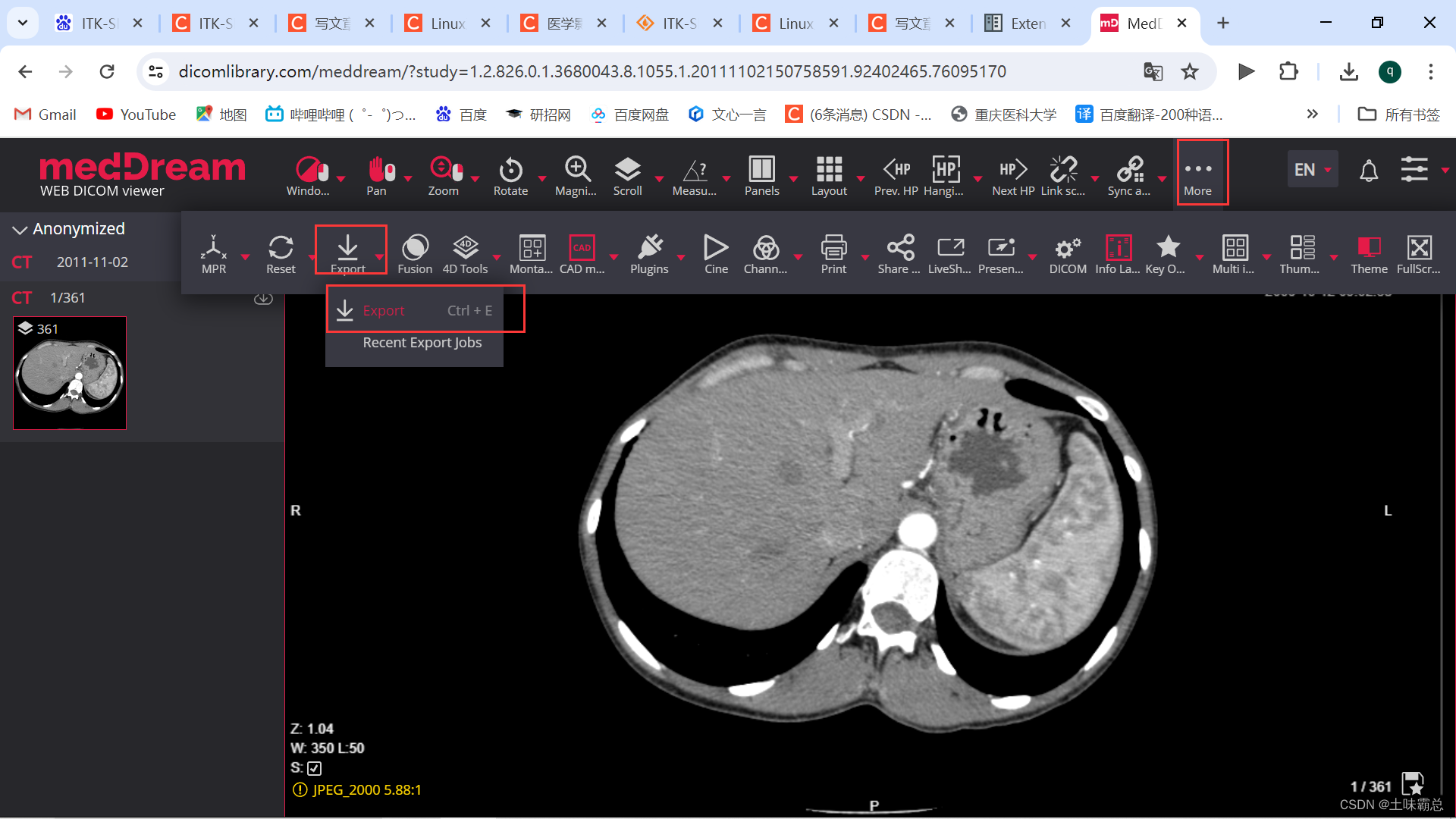Open notifications bell icon
This screenshot has width=1456, height=819.
tap(1368, 171)
